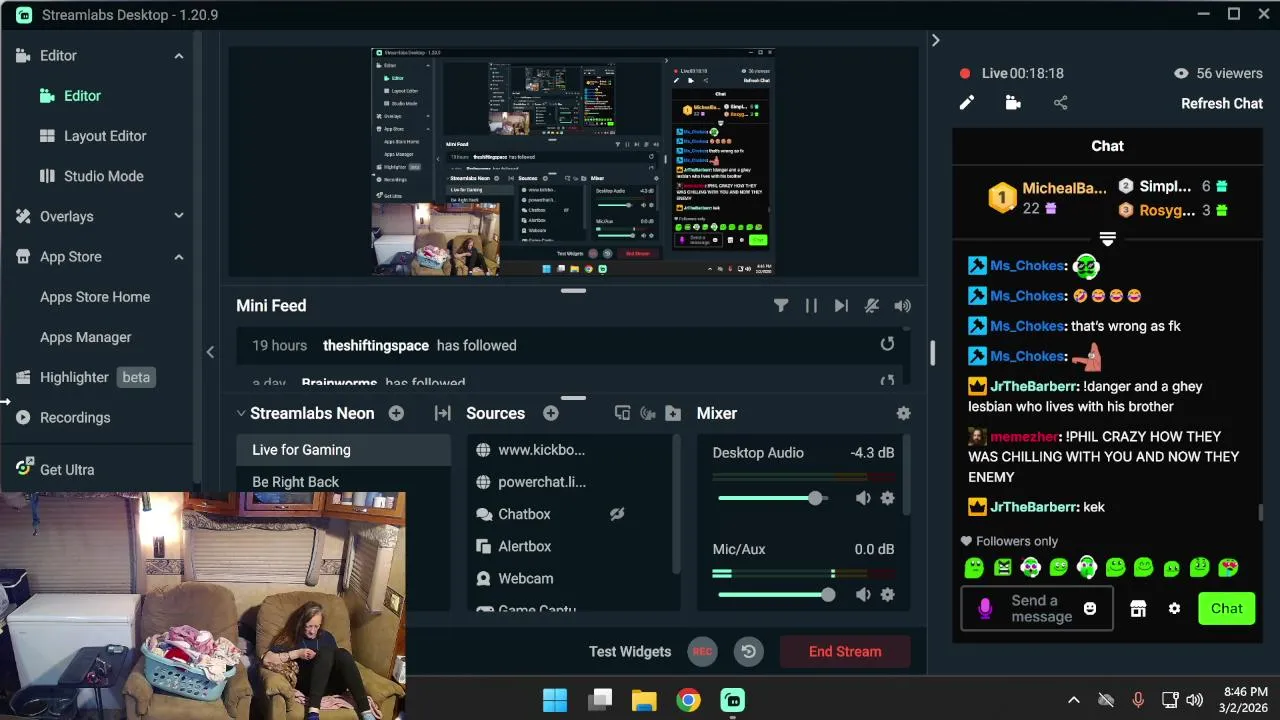
Task: Add a source folder
Action: coord(673,413)
